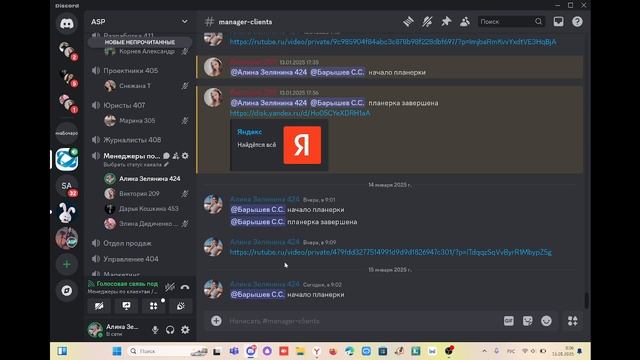Set voice channel status text
The image size is (640, 360).
click(x=136, y=165)
